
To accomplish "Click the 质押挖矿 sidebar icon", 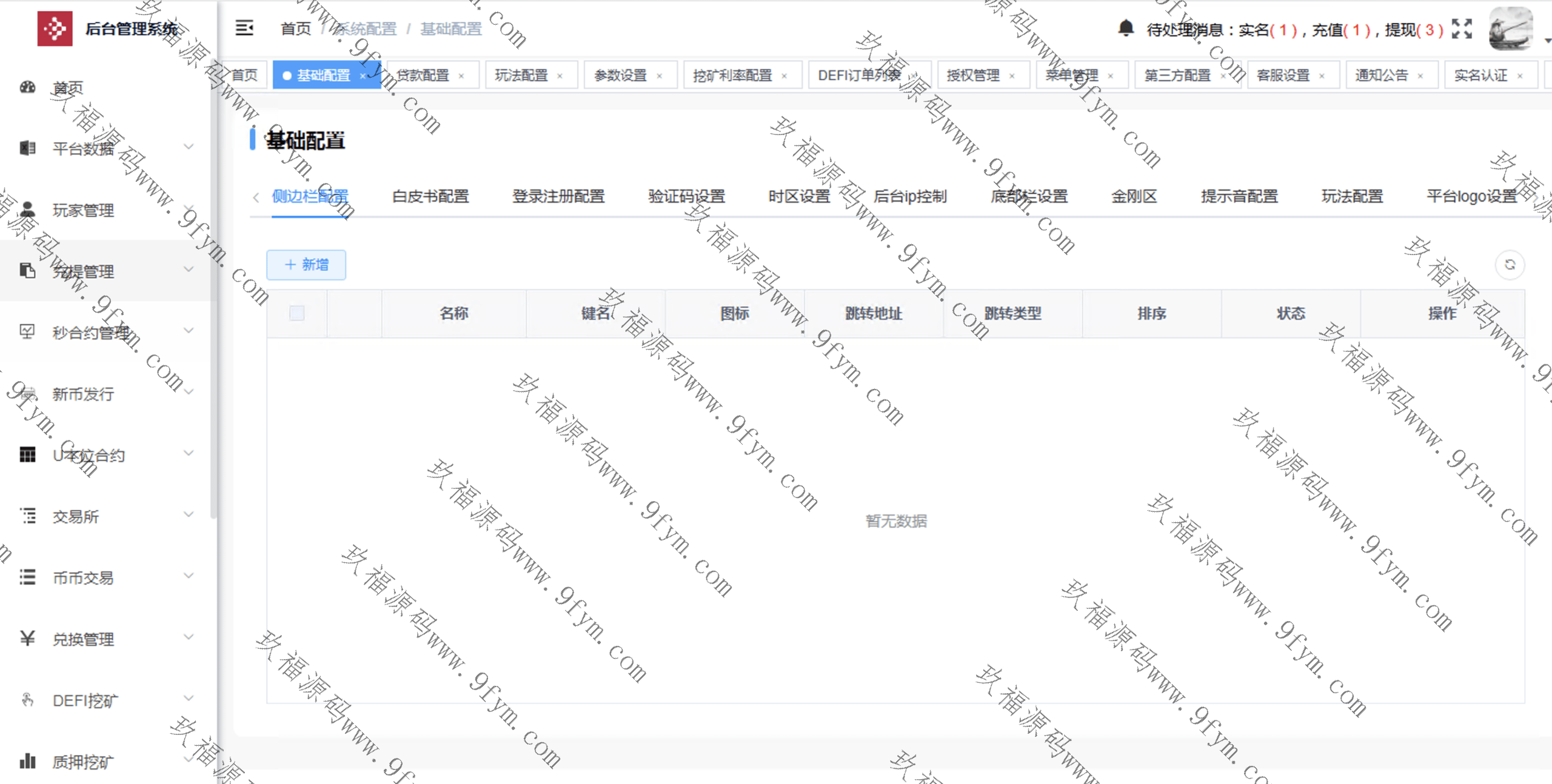I will pyautogui.click(x=27, y=761).
